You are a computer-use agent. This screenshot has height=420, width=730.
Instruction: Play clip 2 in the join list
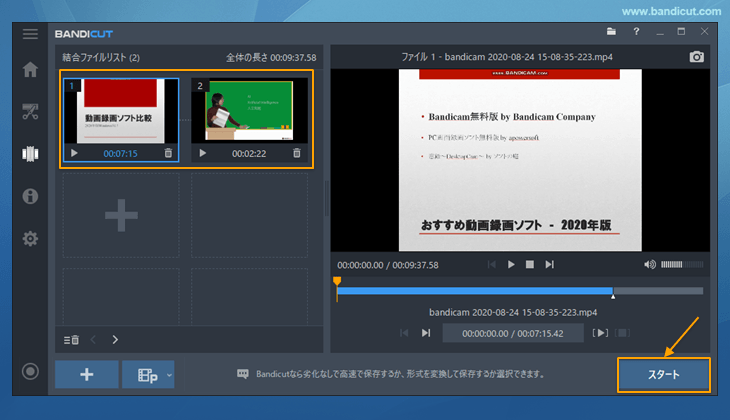click(203, 153)
